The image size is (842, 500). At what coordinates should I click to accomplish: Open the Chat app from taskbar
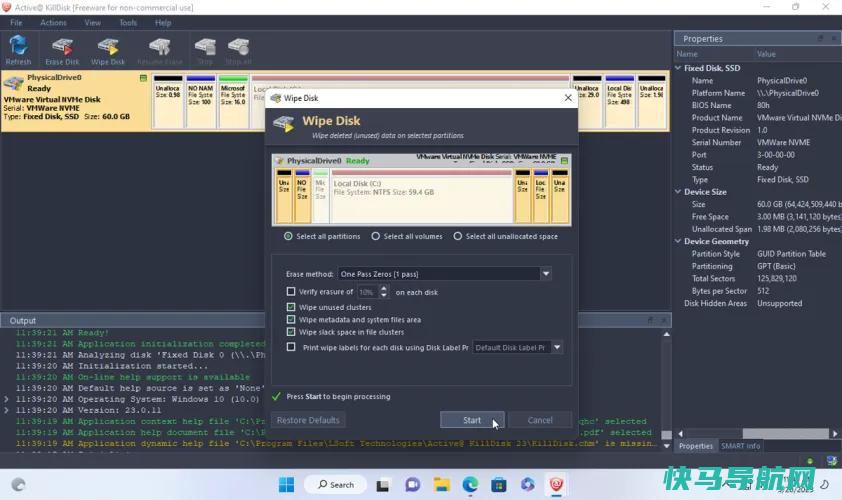[412, 484]
